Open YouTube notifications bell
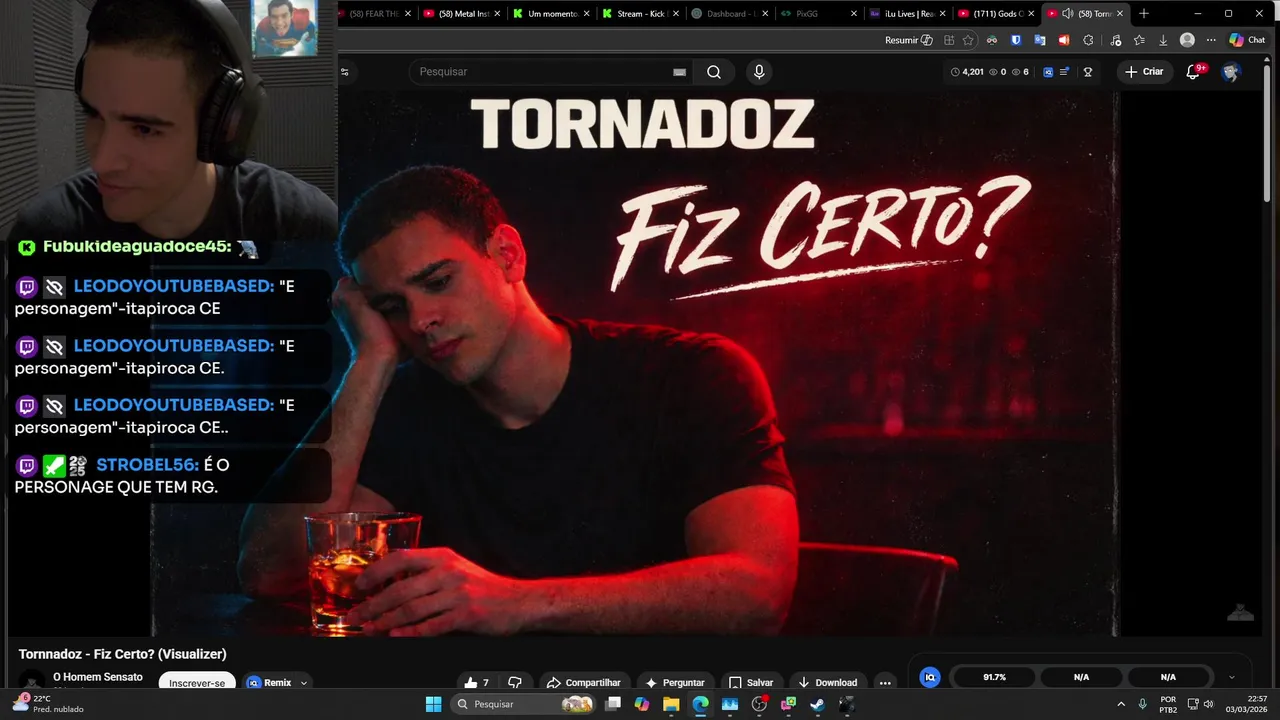The height and width of the screenshot is (720, 1280). (1193, 72)
